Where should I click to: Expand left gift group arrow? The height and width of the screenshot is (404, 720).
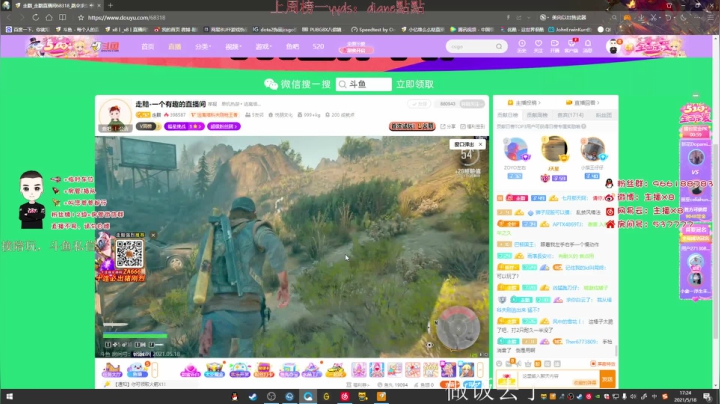click(x=155, y=370)
